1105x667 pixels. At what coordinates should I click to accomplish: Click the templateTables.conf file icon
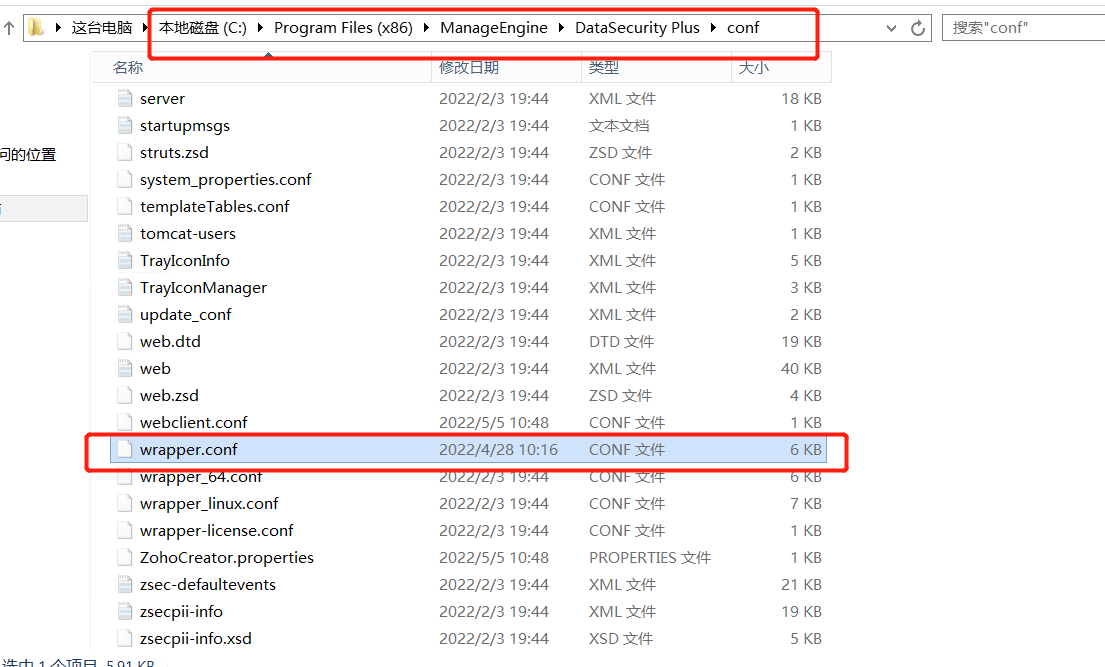125,207
